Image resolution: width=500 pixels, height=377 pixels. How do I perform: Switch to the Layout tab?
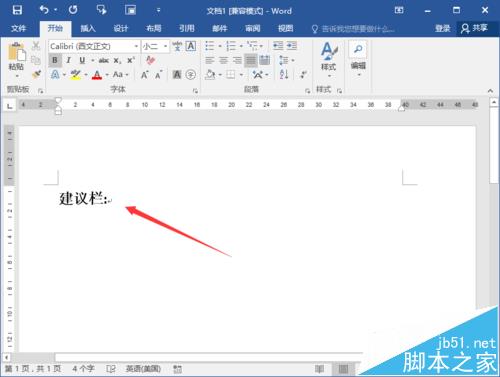tap(154, 28)
